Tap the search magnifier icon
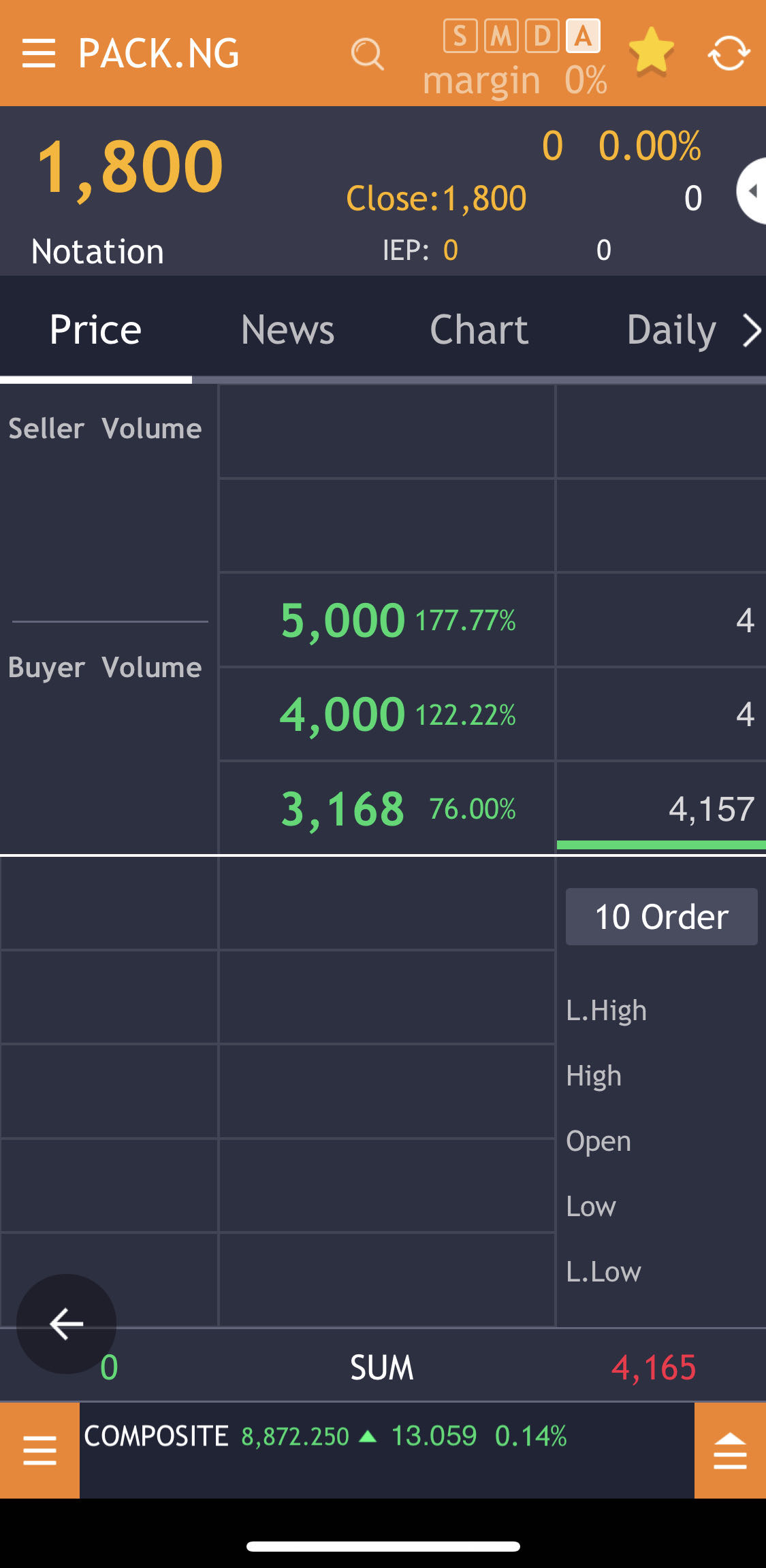766x1568 pixels. pos(367,54)
